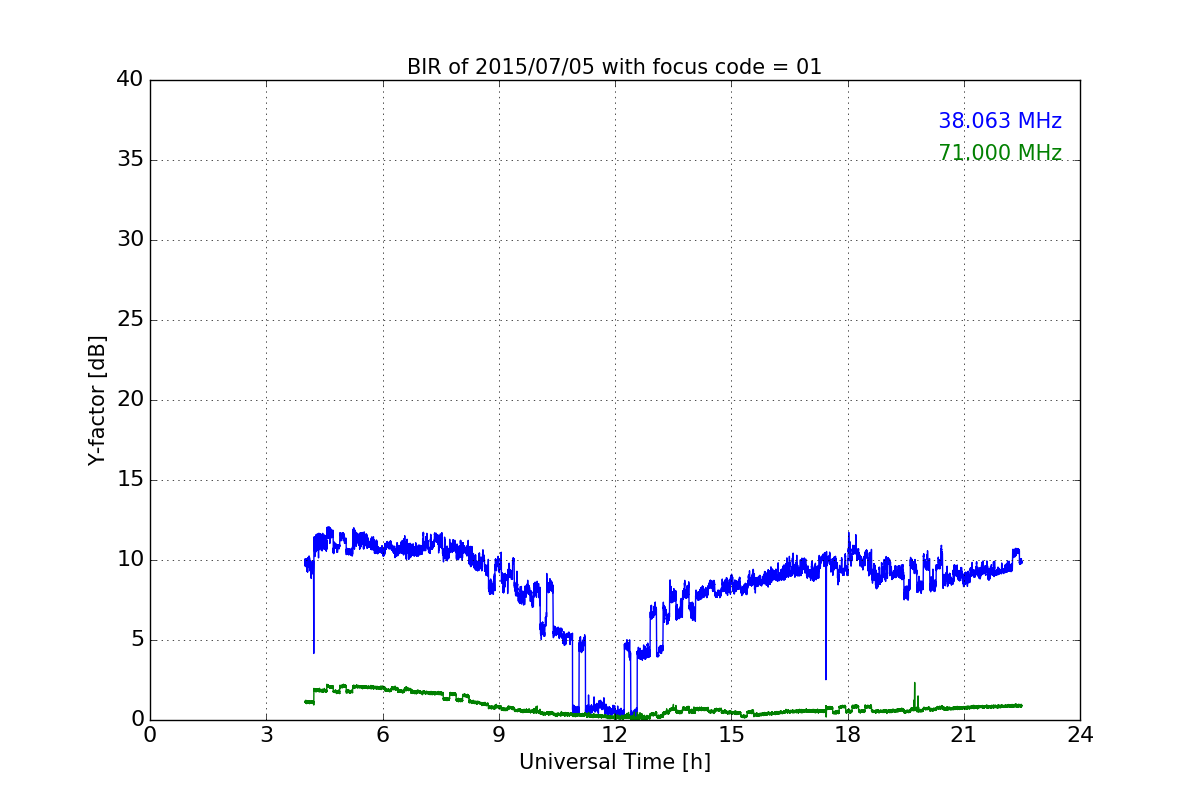Click x-axis tick label 15

click(731, 735)
